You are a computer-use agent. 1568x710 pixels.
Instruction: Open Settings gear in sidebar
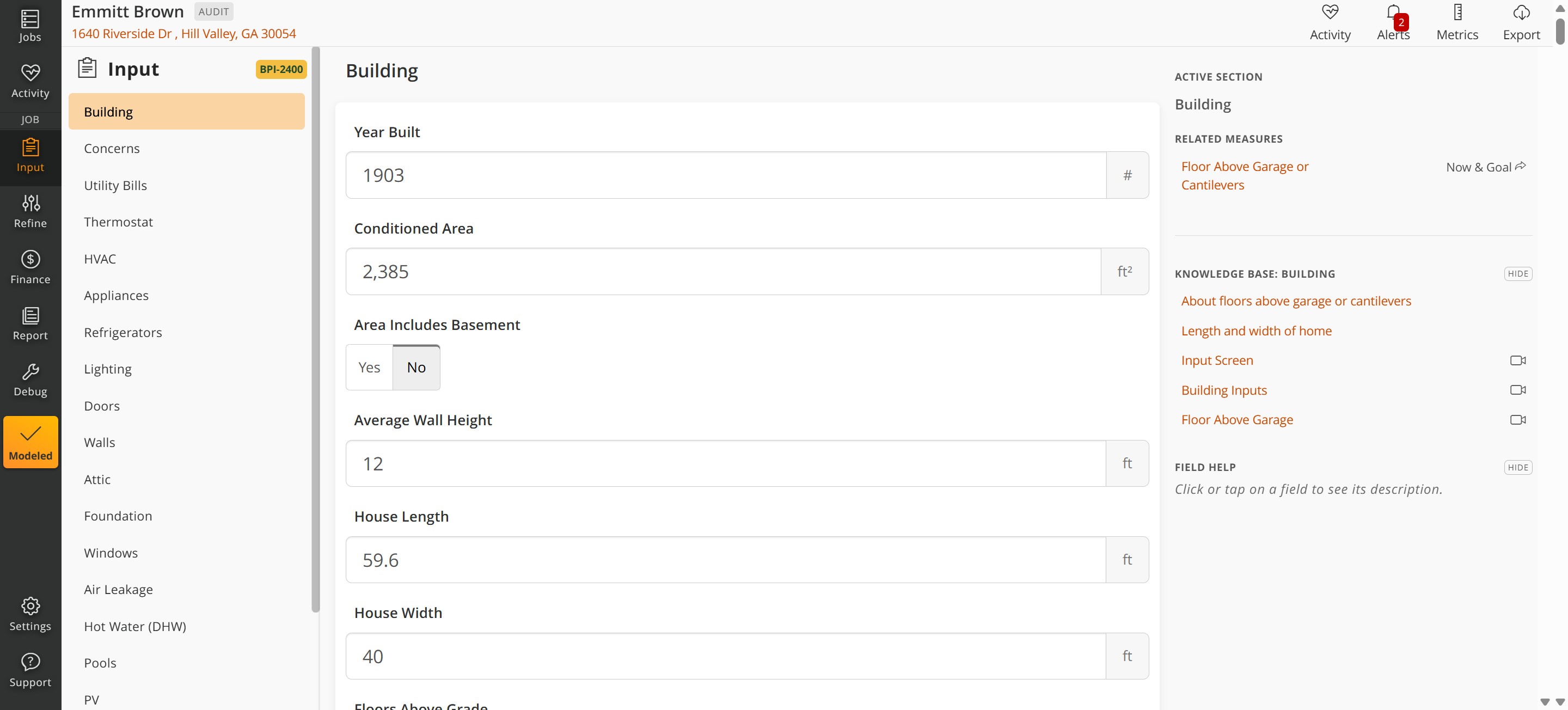(x=30, y=606)
